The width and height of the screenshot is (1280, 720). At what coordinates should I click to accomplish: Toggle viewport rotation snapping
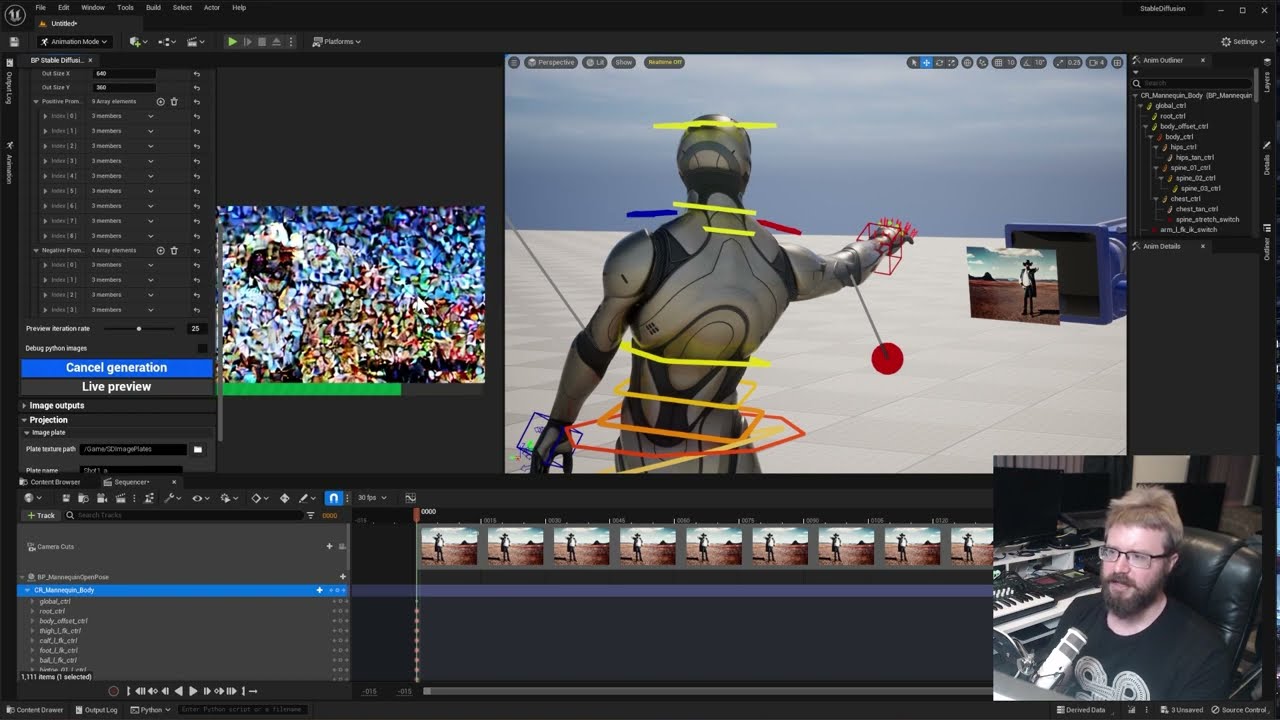point(1026,62)
